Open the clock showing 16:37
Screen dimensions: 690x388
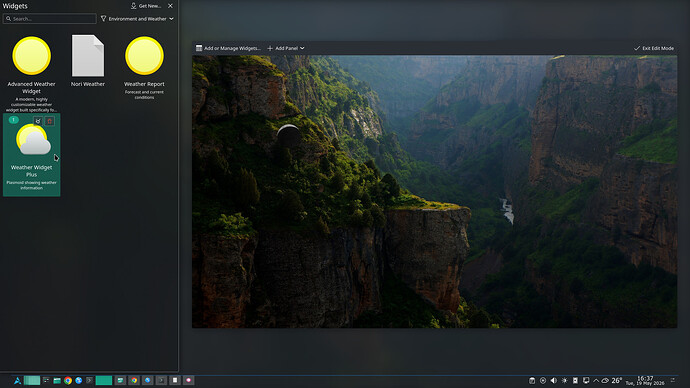tap(645, 381)
